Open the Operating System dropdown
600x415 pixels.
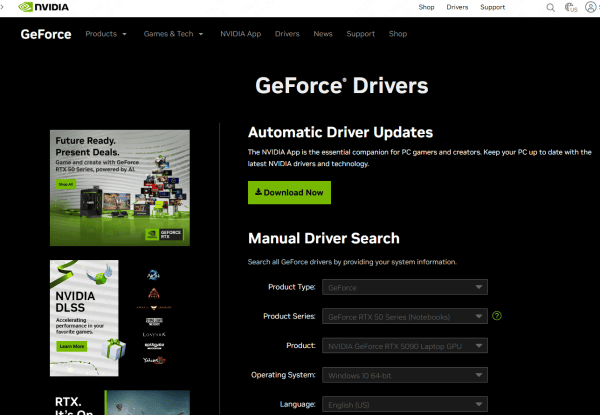point(405,375)
